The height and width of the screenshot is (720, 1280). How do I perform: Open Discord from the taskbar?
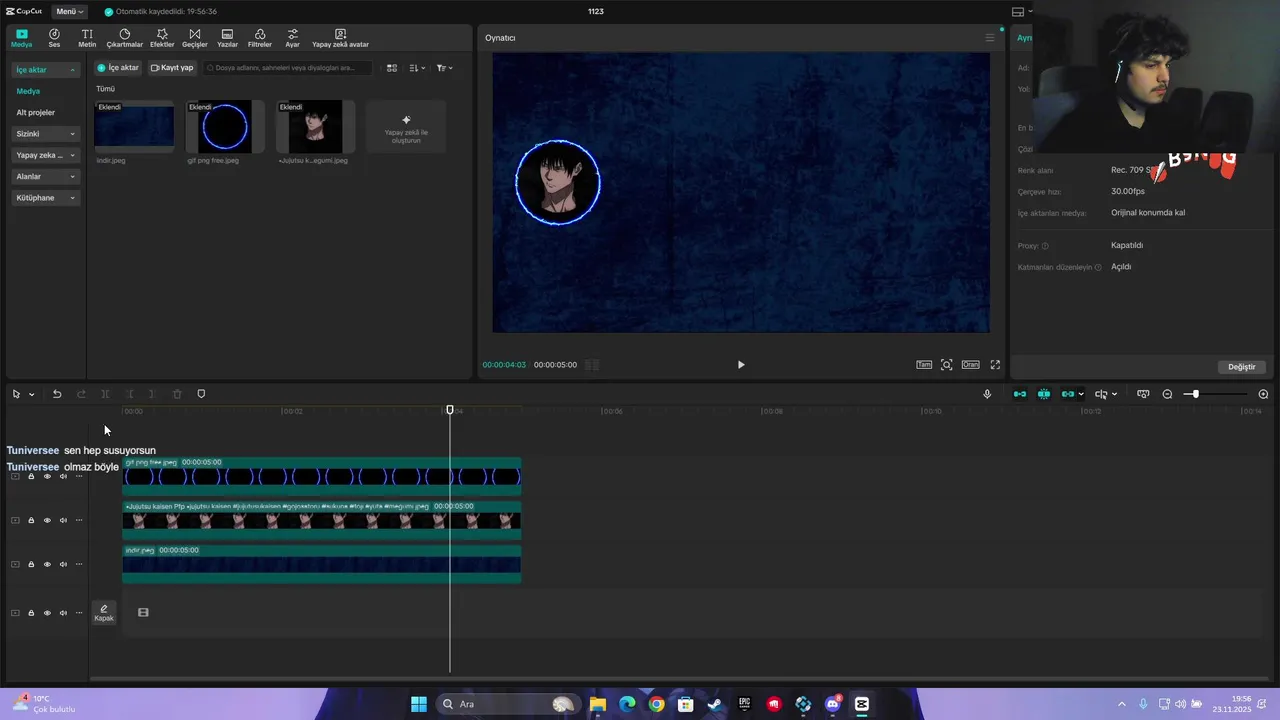click(833, 704)
